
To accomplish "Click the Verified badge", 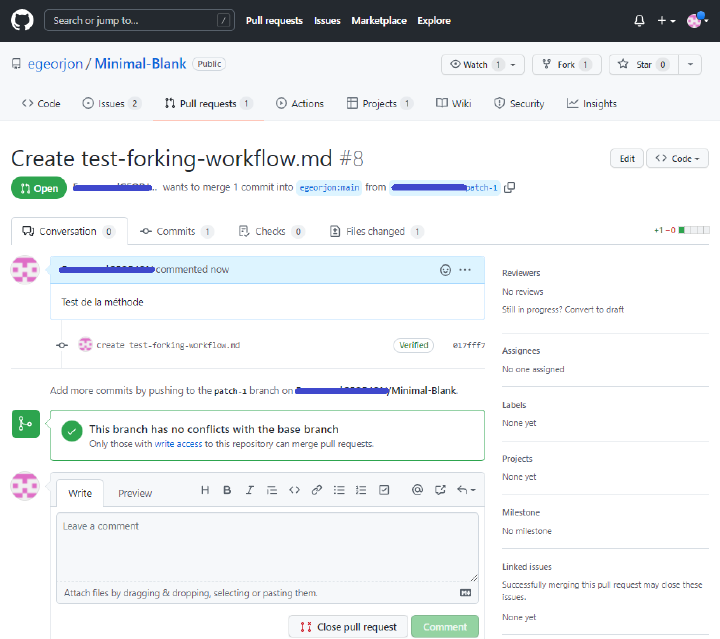I will pyautogui.click(x=413, y=345).
